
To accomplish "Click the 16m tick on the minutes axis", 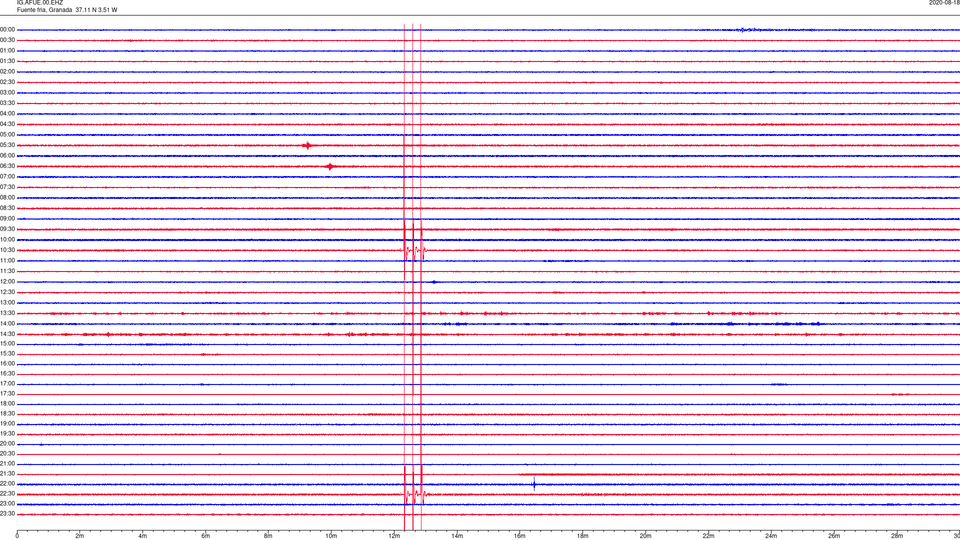I will click(520, 536).
